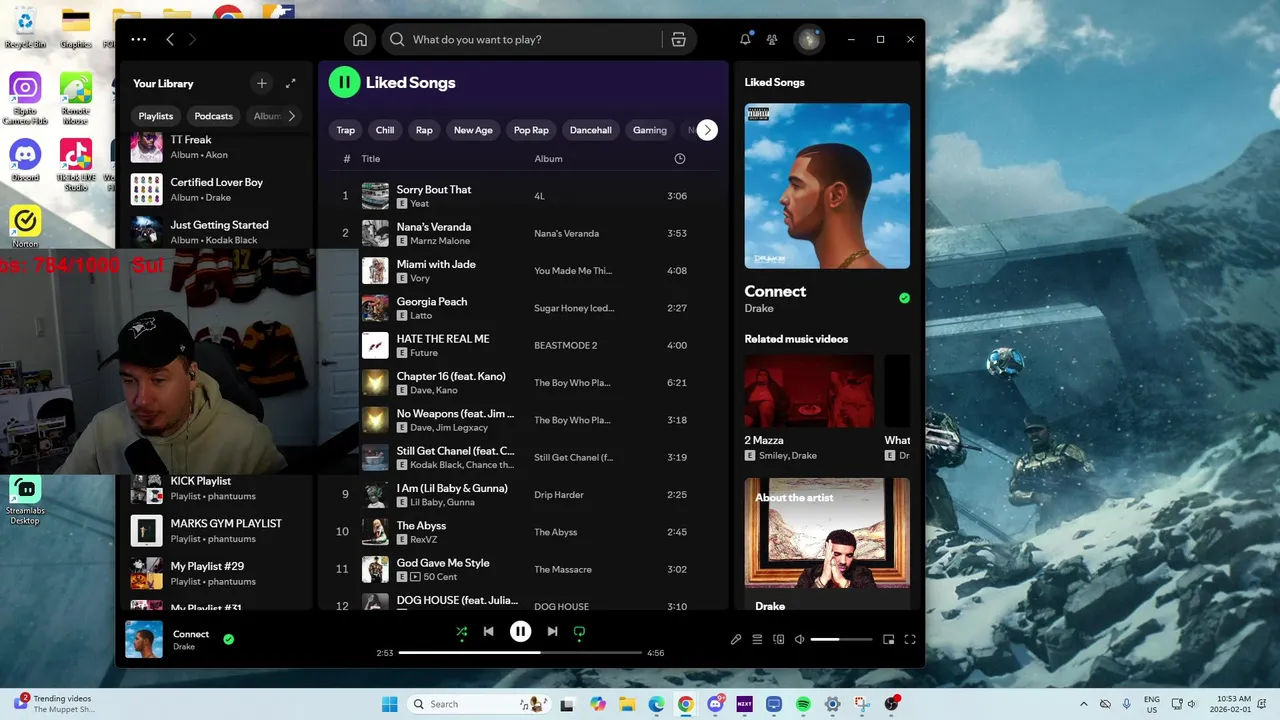Viewport: 1280px width, 720px height.
Task: Show more genre chips with arrow
Action: [707, 130]
